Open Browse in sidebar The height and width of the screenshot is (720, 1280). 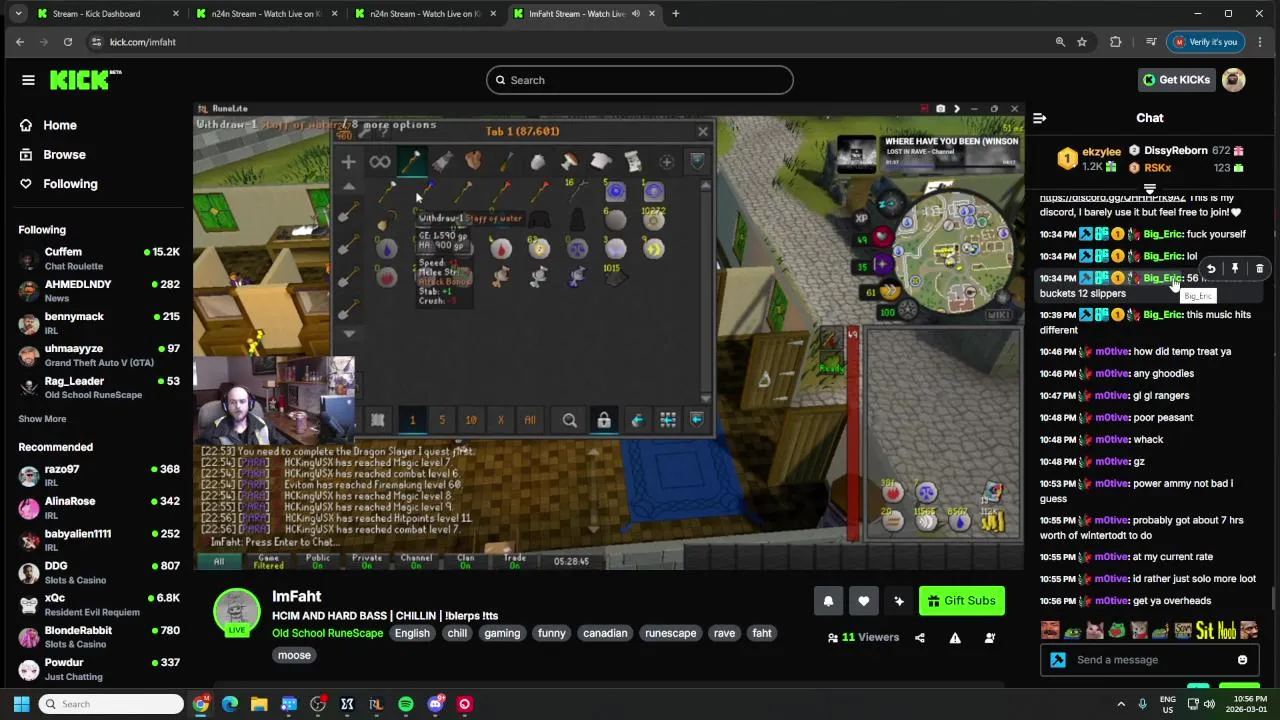point(64,154)
